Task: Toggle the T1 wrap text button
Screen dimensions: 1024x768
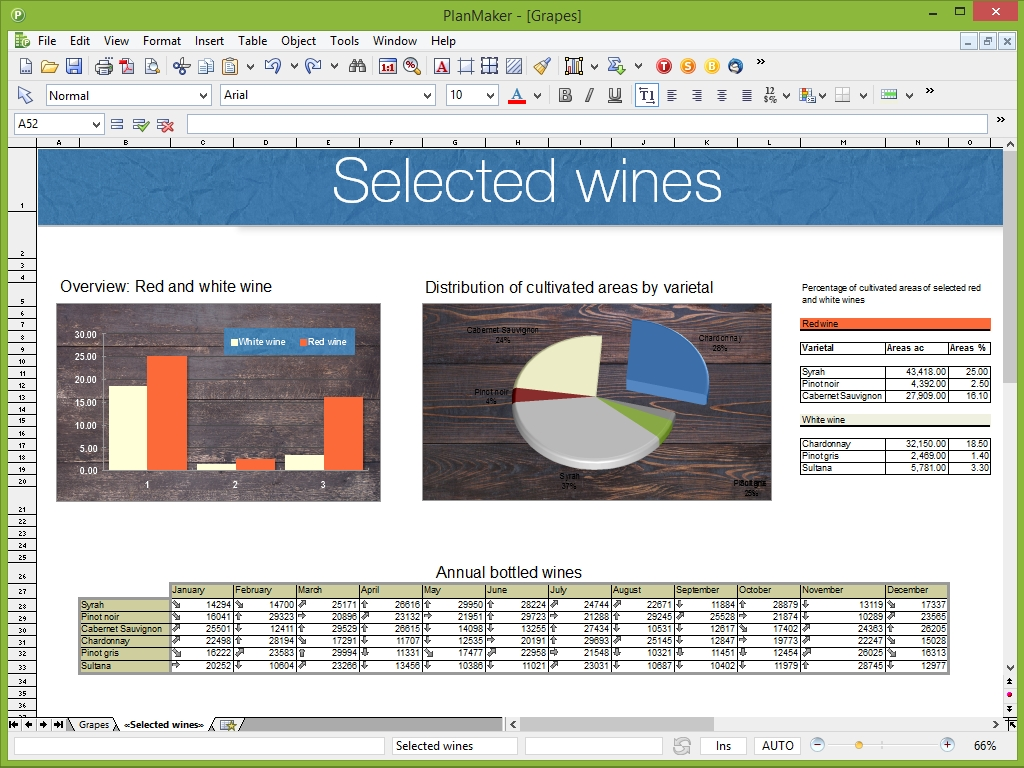Action: [x=647, y=95]
